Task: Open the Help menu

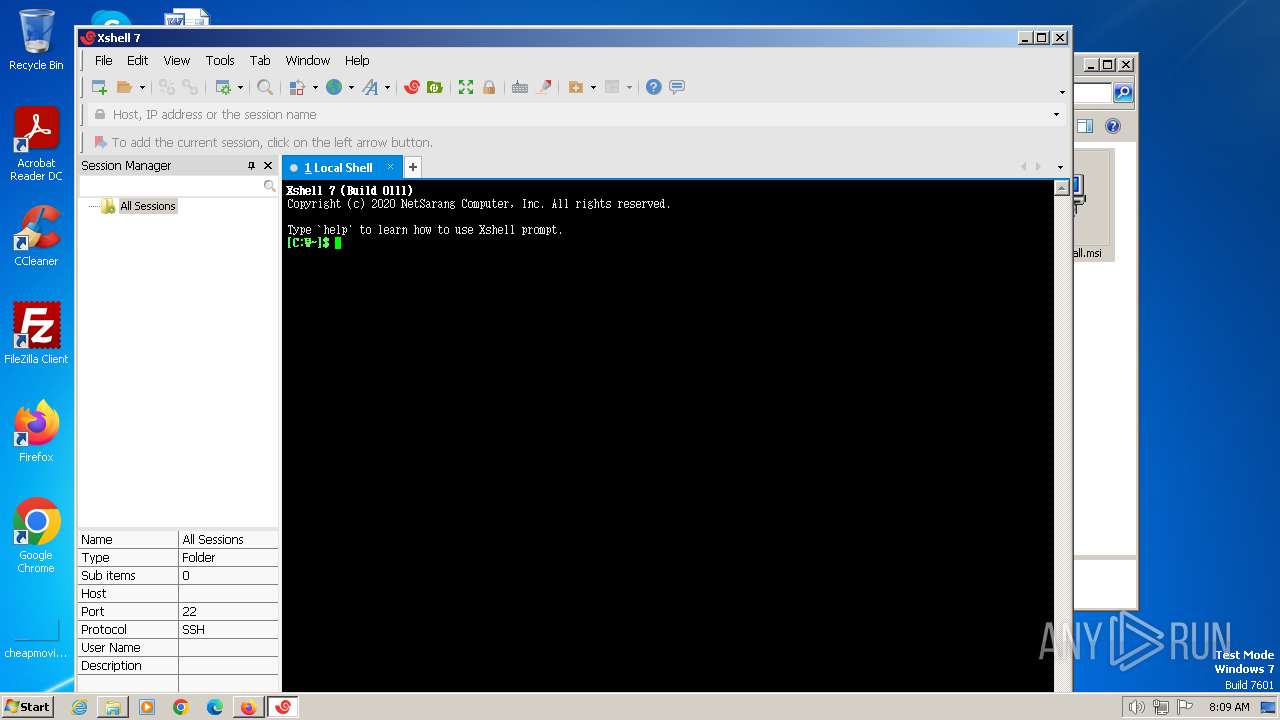Action: tap(357, 60)
